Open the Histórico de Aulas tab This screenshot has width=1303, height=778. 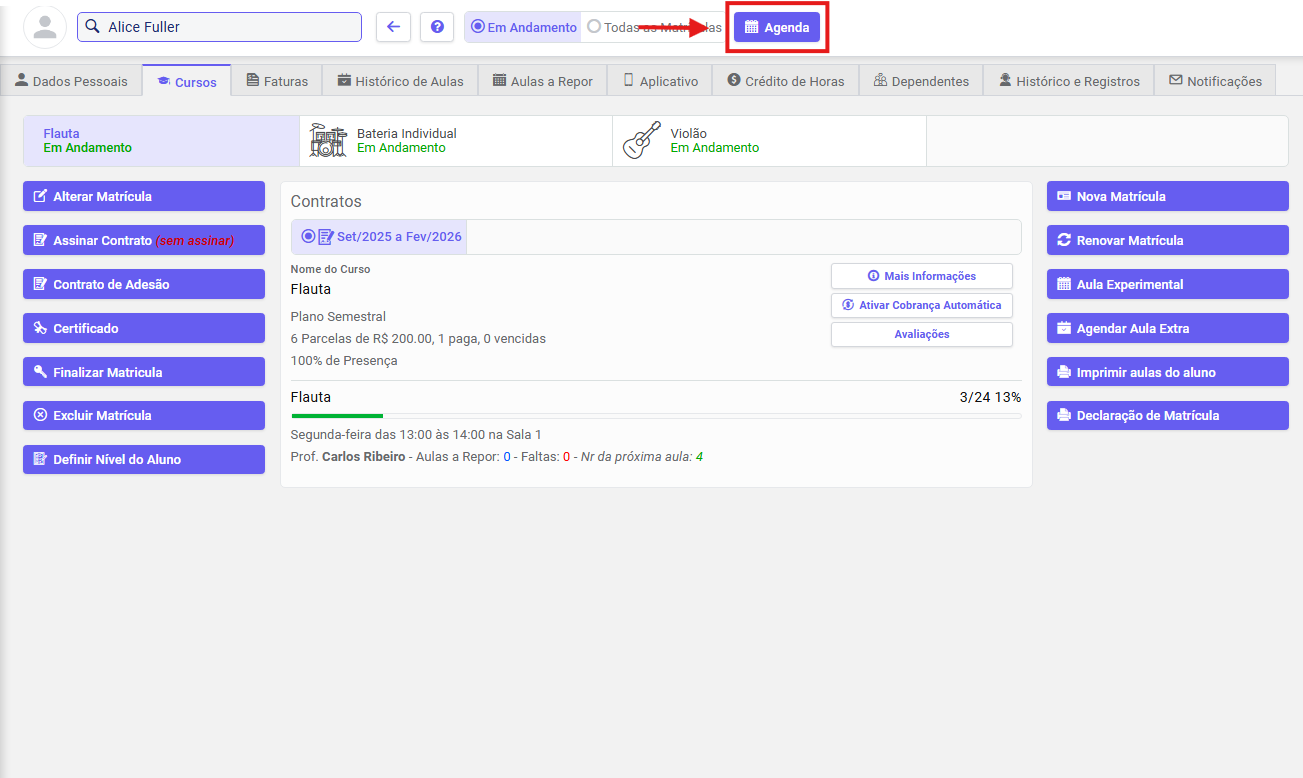click(400, 81)
